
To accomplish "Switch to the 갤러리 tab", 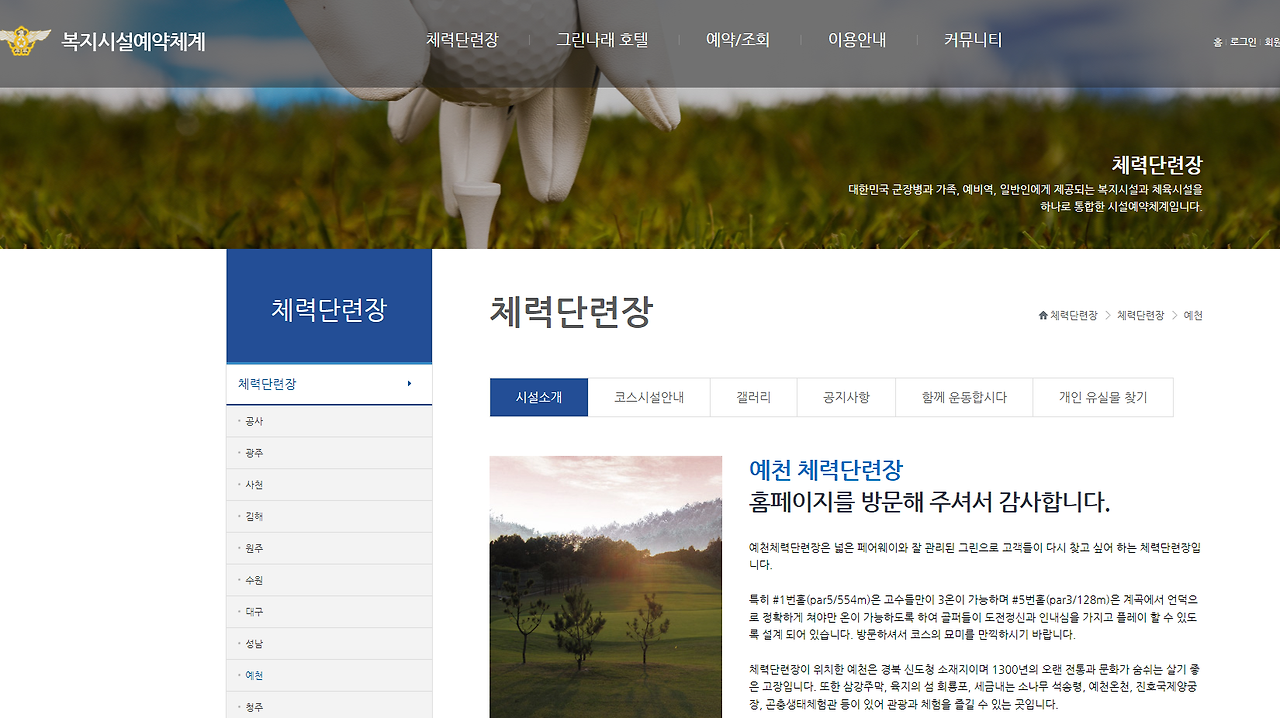I will tap(752, 397).
